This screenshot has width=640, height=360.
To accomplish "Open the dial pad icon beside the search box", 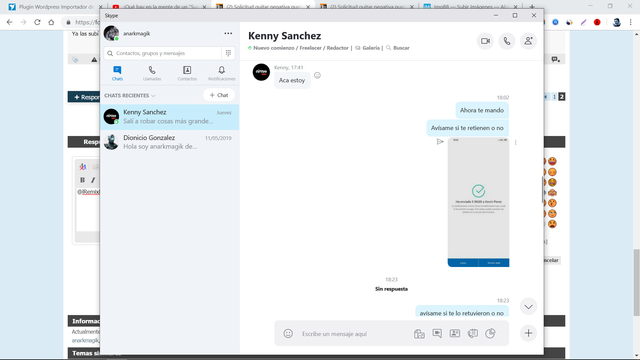I will pyautogui.click(x=229, y=53).
